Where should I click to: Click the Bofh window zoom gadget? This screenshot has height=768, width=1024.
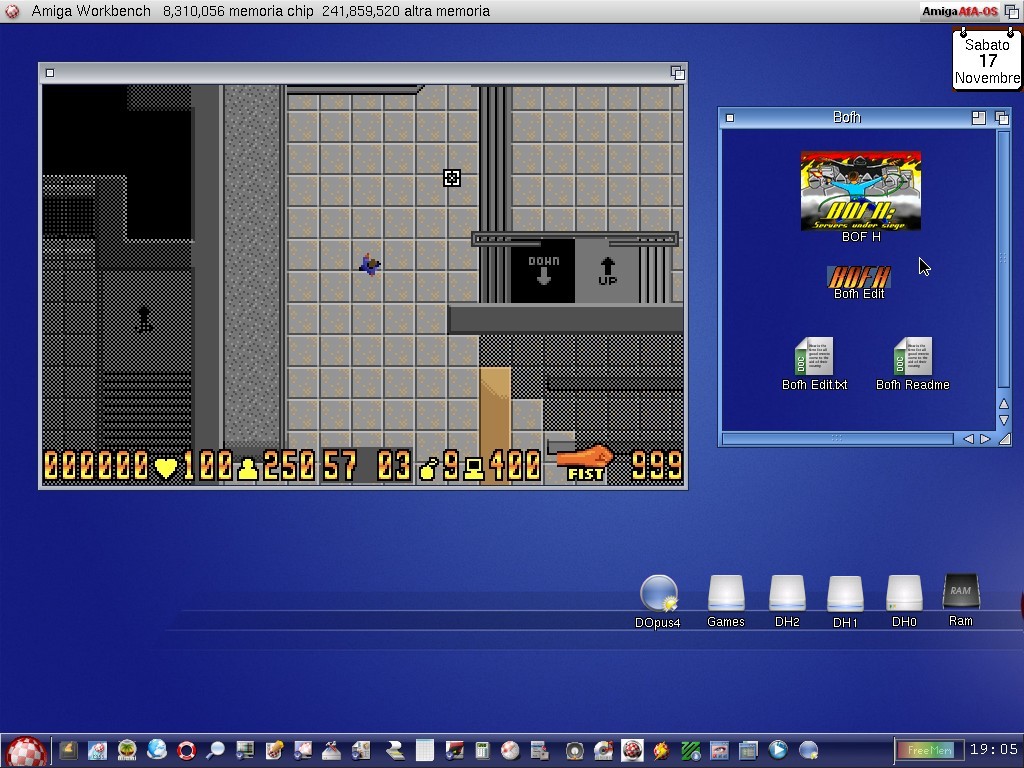978,118
